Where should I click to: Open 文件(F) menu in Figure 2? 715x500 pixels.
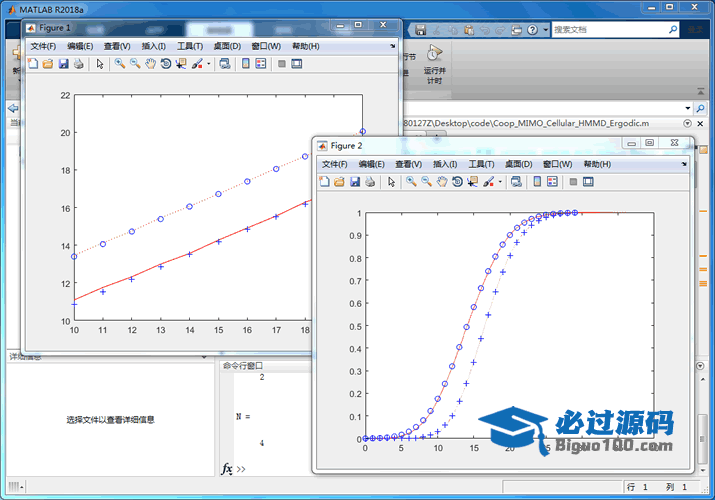(x=335, y=164)
